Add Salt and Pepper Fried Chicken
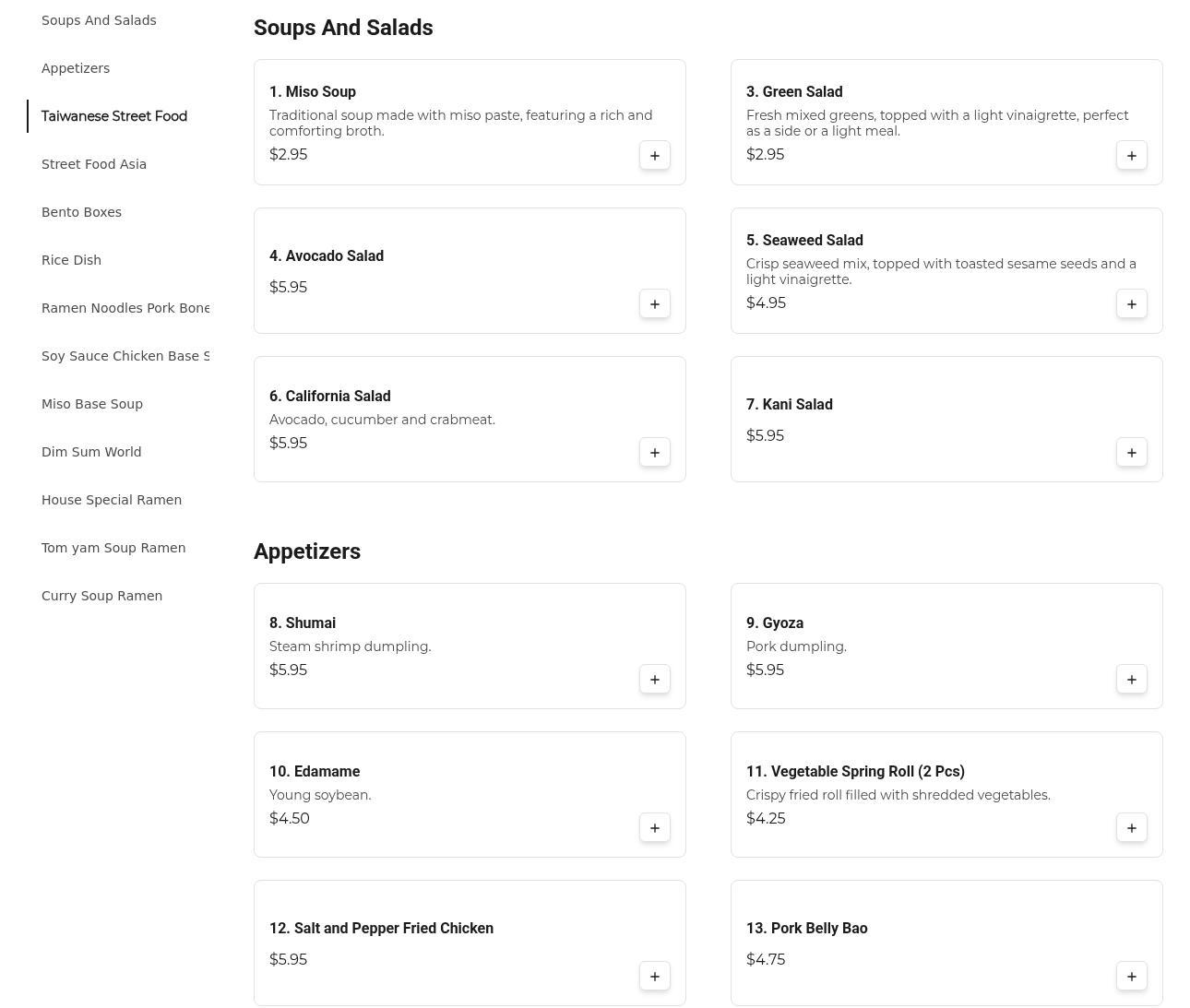This screenshot has width=1190, height=1008. (654, 977)
